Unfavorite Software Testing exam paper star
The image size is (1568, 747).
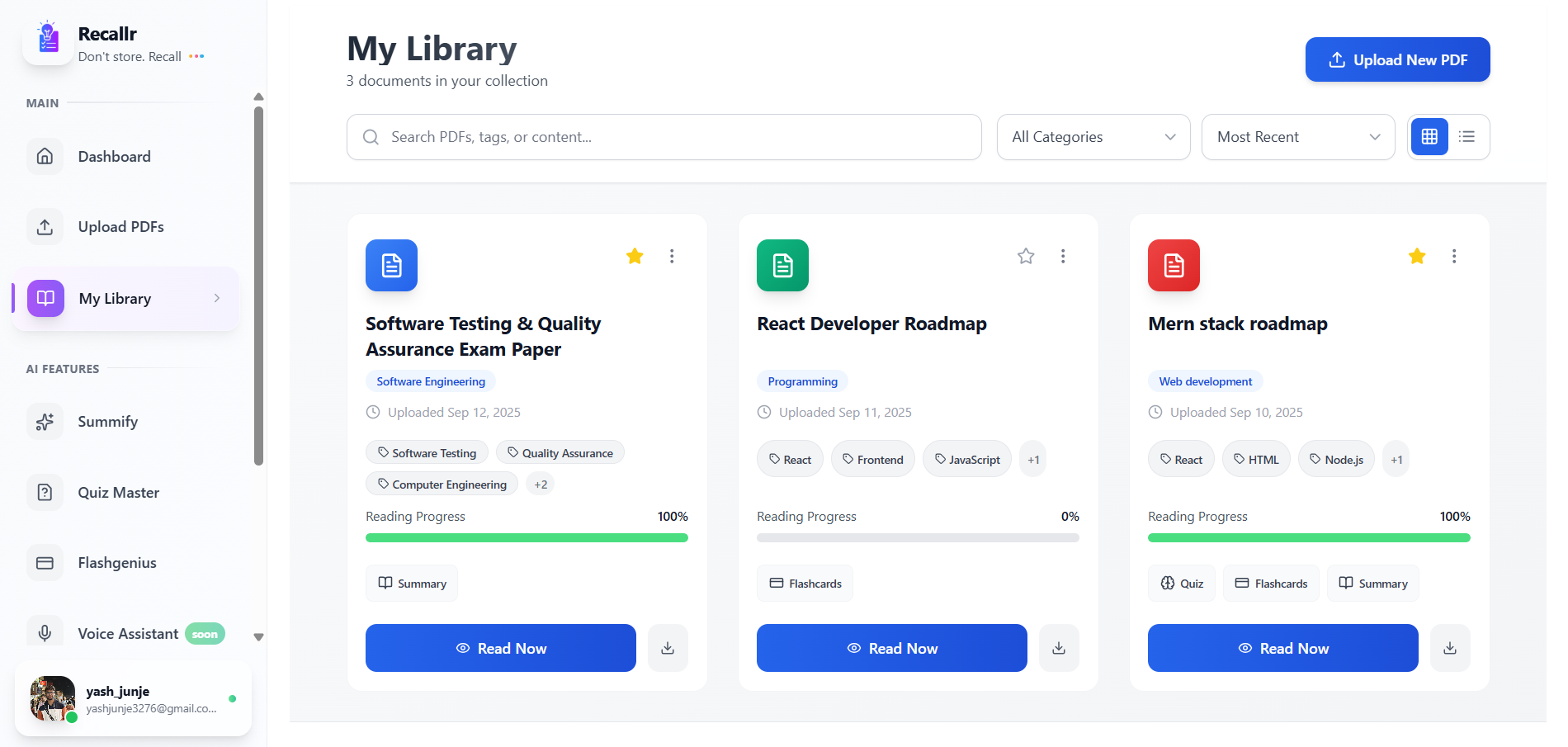[635, 256]
